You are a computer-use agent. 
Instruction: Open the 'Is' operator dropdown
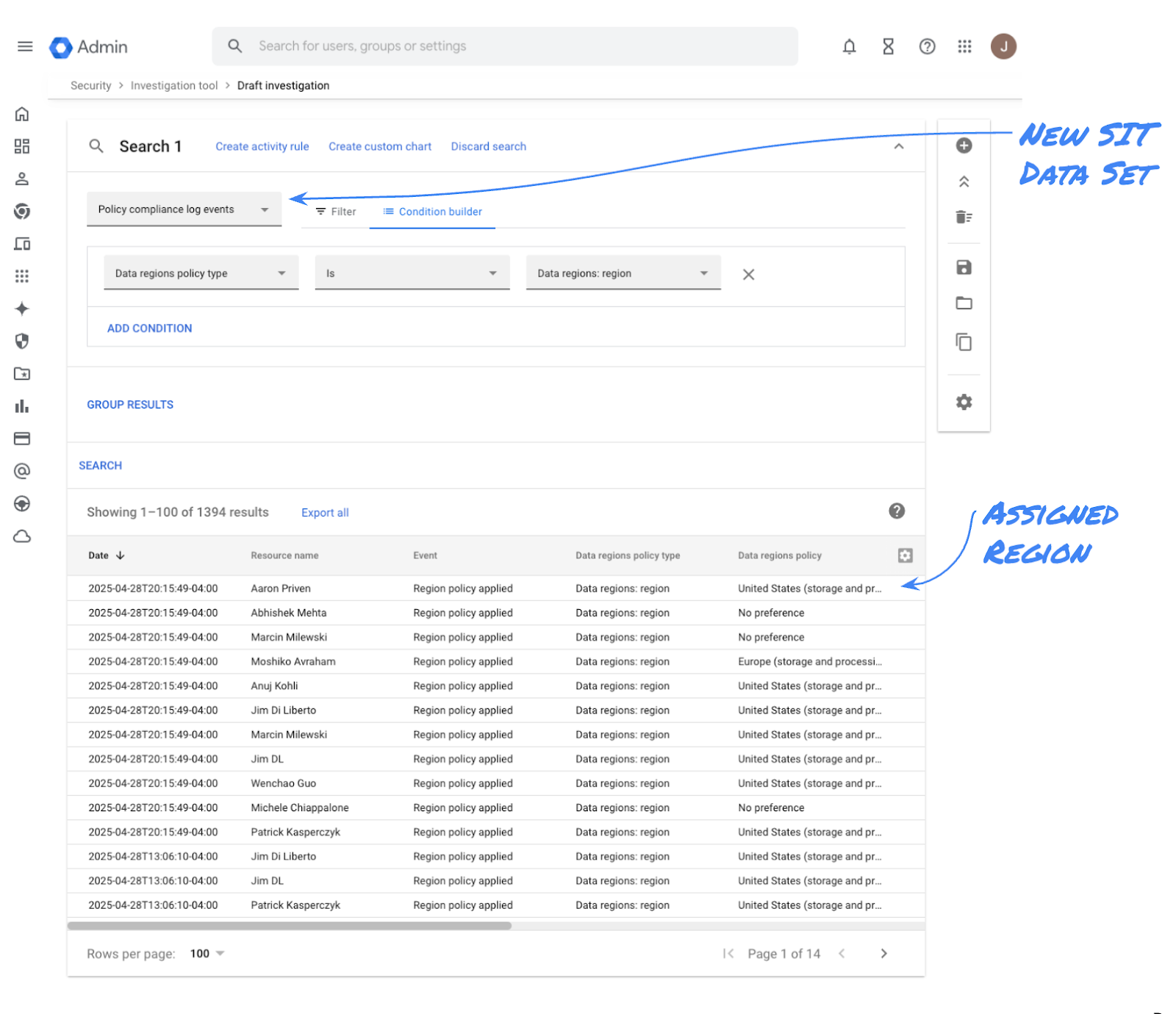tap(412, 273)
